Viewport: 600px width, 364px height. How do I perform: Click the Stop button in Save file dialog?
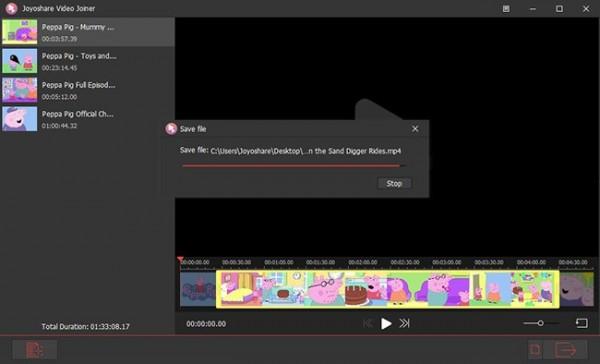(394, 184)
